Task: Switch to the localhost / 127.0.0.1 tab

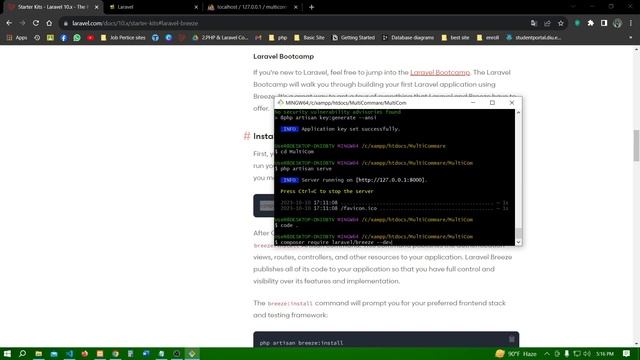Action: point(252,7)
